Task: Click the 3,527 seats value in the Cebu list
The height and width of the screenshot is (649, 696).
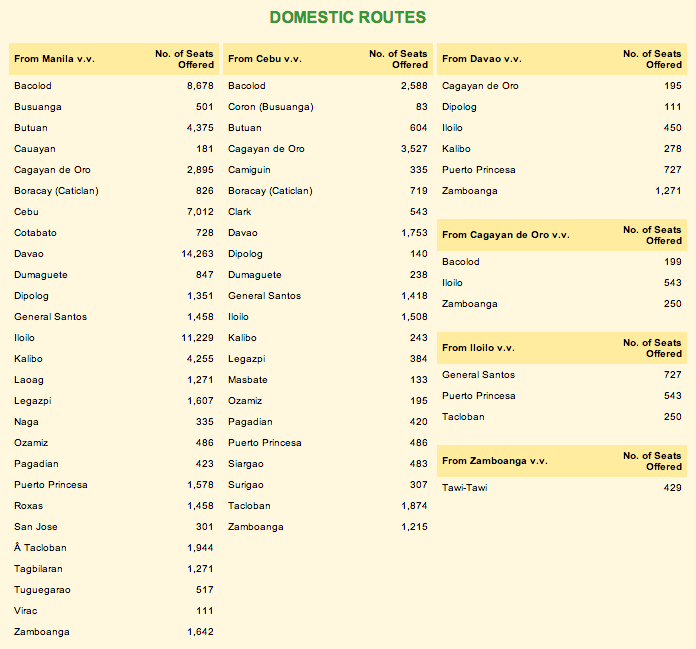Action: pyautogui.click(x=414, y=149)
